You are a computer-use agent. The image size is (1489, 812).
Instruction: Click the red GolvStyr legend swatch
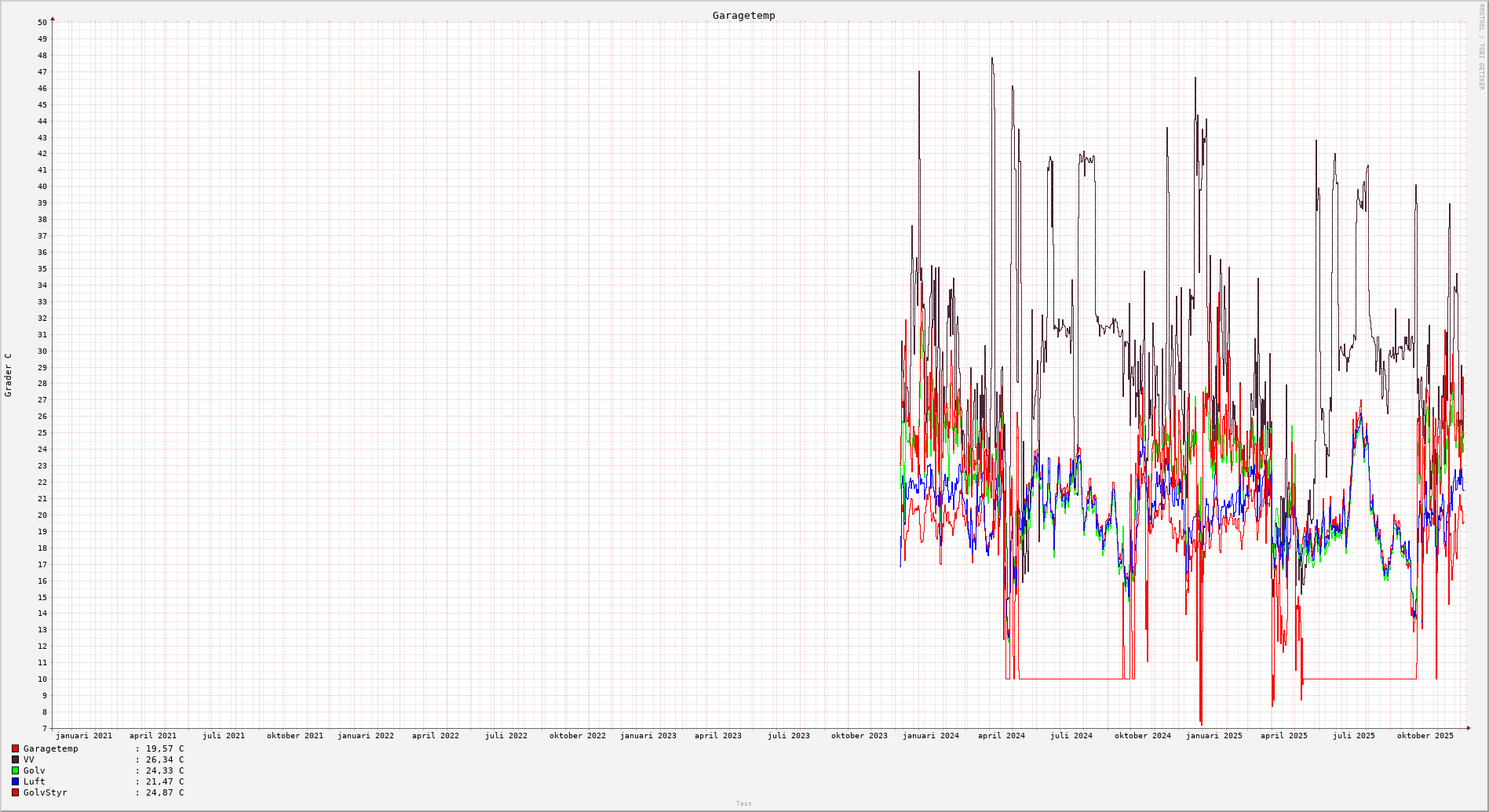click(x=15, y=793)
